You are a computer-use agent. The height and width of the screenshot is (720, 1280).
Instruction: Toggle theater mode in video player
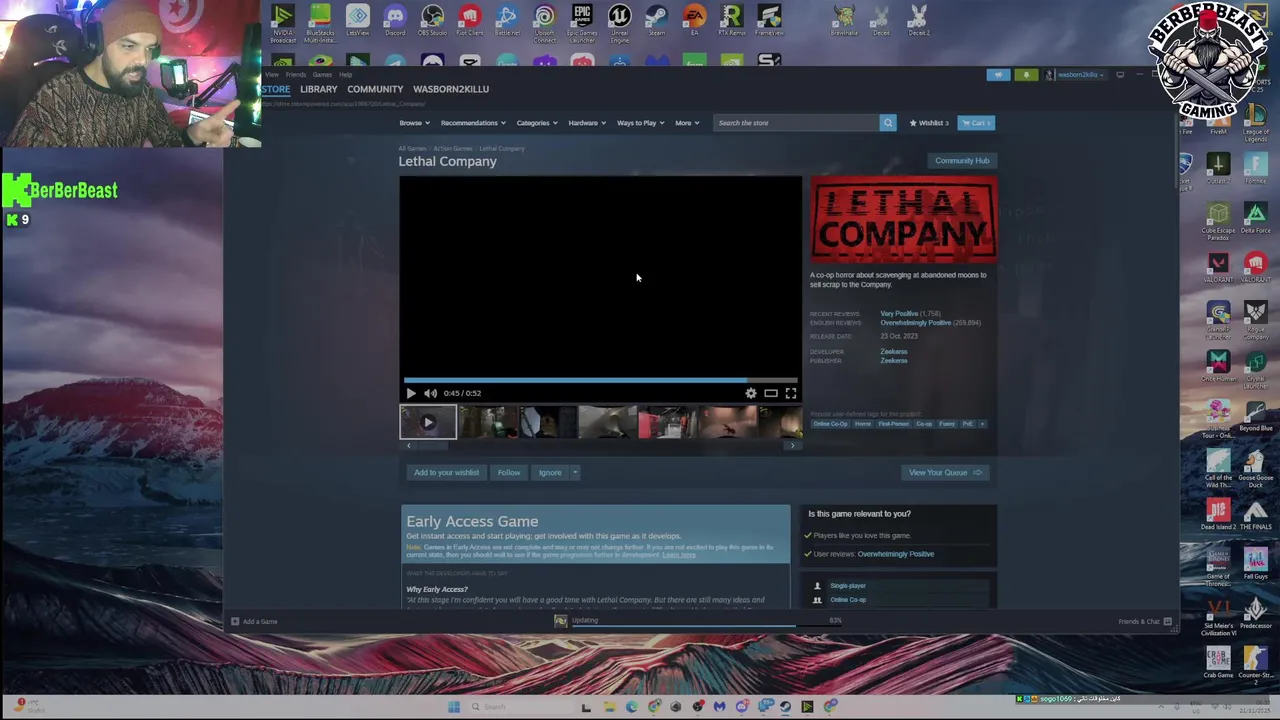click(771, 393)
